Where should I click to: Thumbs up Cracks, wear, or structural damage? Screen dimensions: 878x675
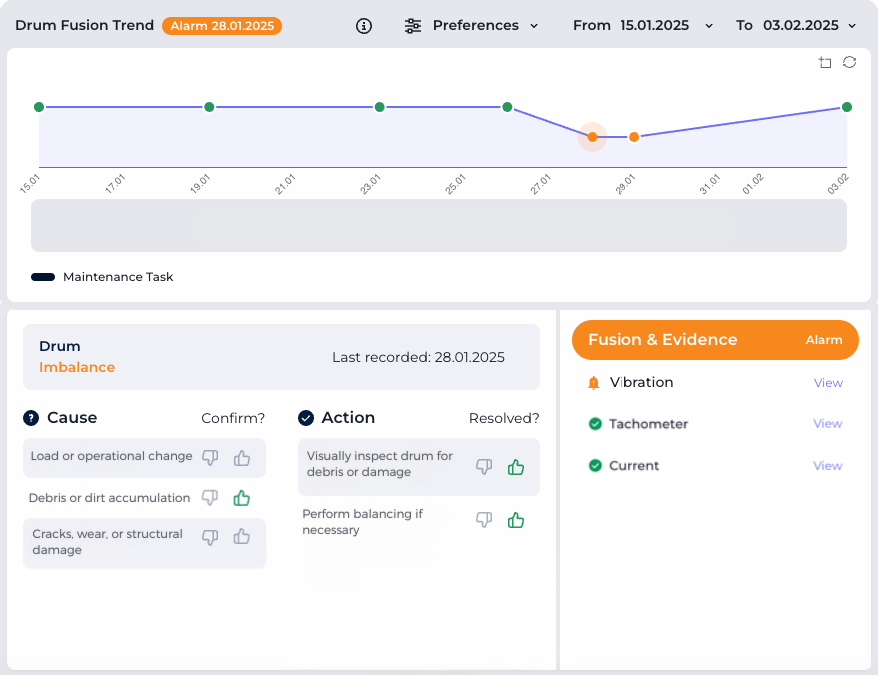click(242, 537)
